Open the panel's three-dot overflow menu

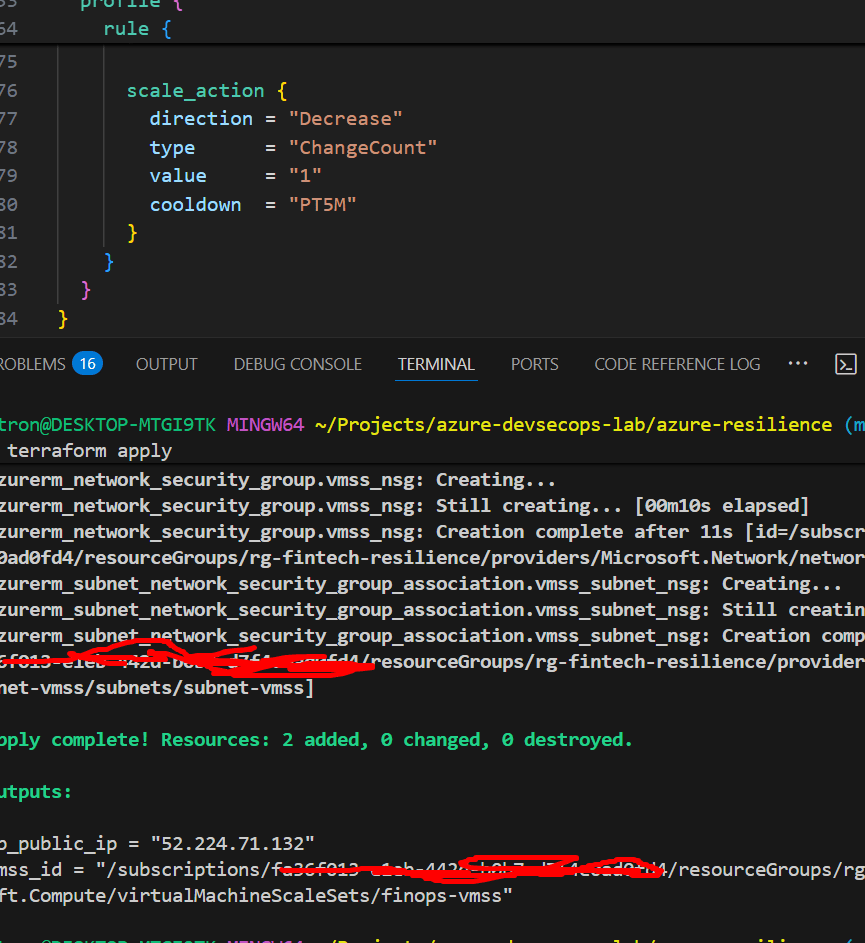pyautogui.click(x=798, y=364)
